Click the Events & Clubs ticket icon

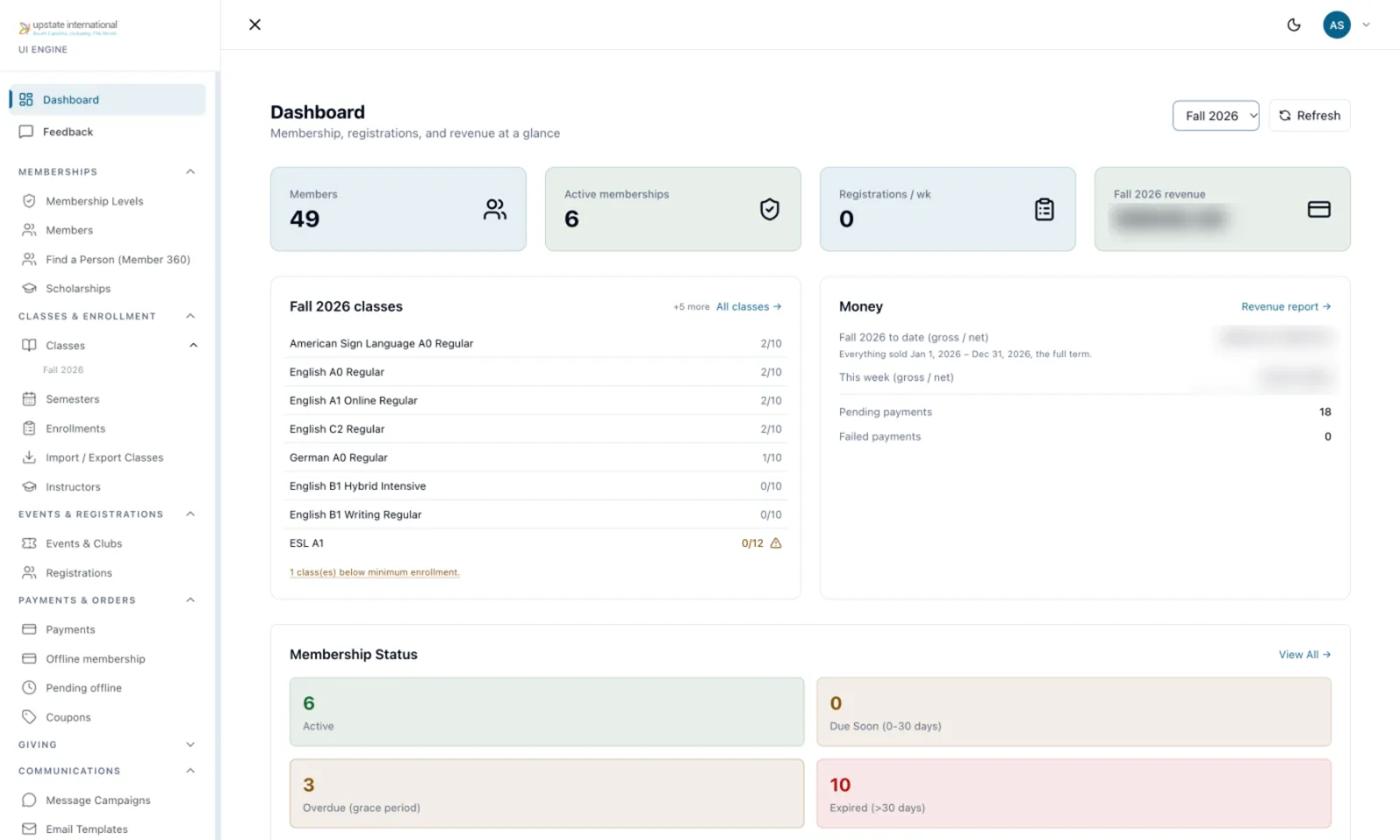[29, 543]
